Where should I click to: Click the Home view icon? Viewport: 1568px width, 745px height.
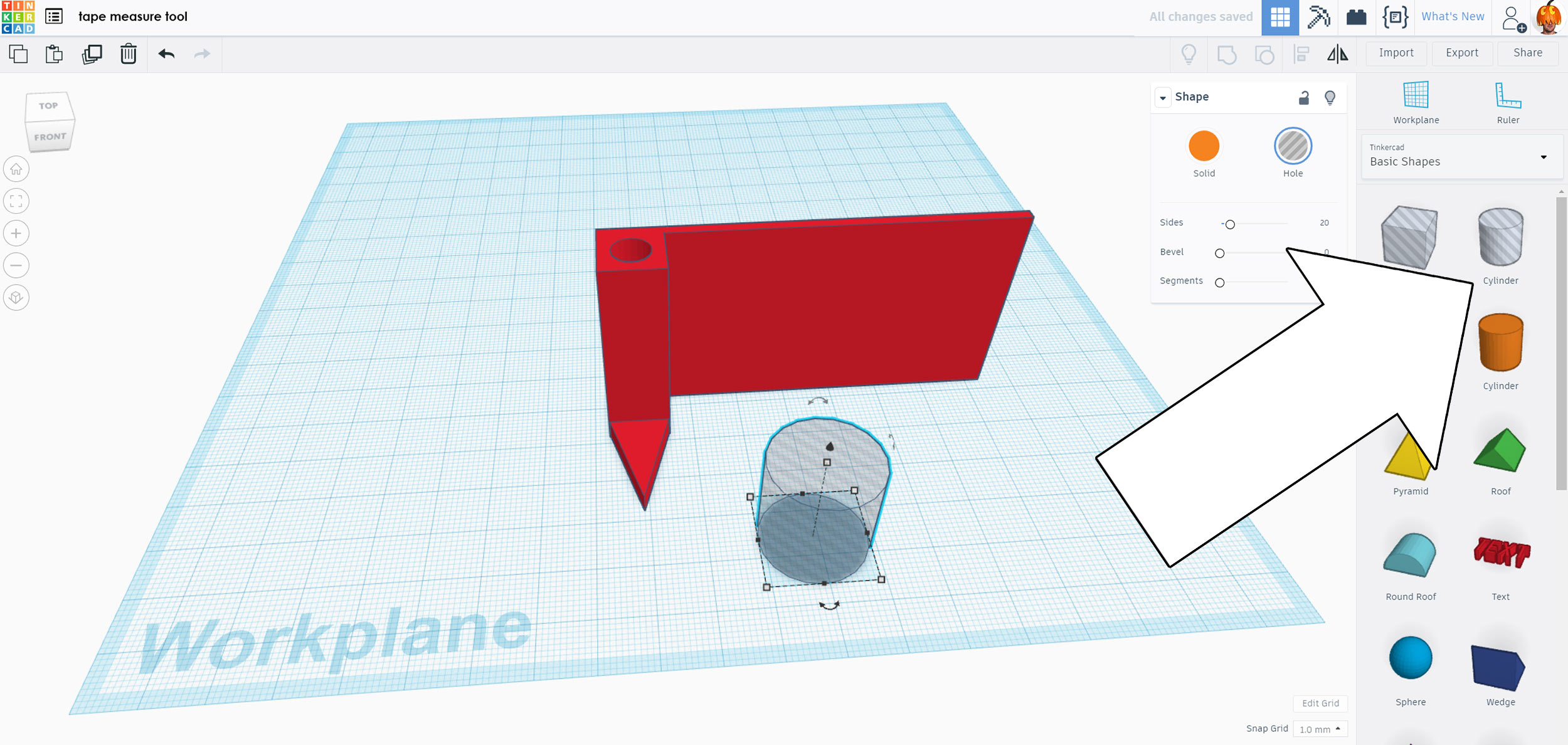pyautogui.click(x=16, y=169)
